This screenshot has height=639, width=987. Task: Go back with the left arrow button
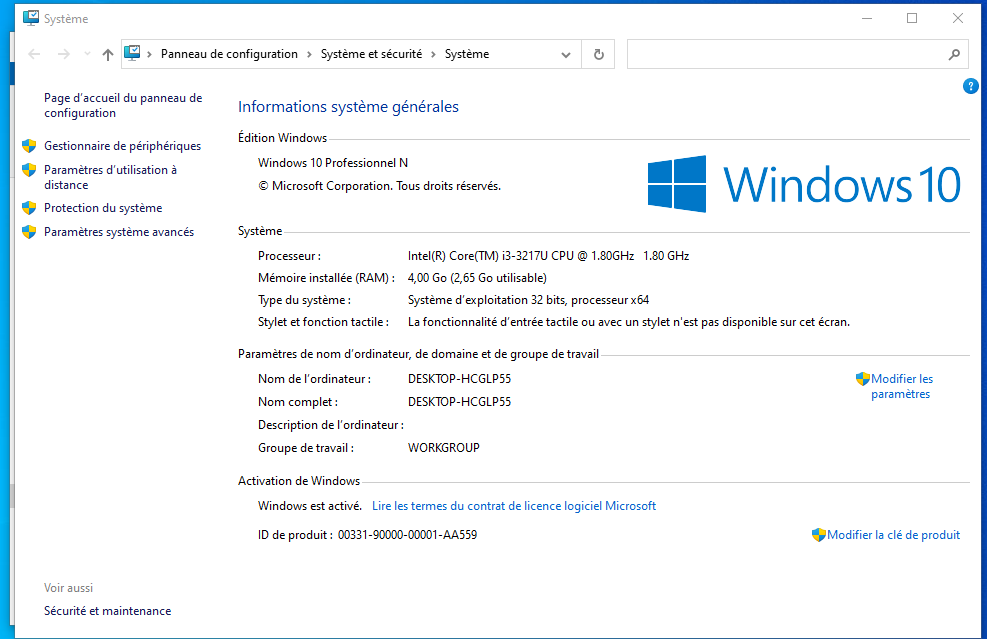pos(34,54)
